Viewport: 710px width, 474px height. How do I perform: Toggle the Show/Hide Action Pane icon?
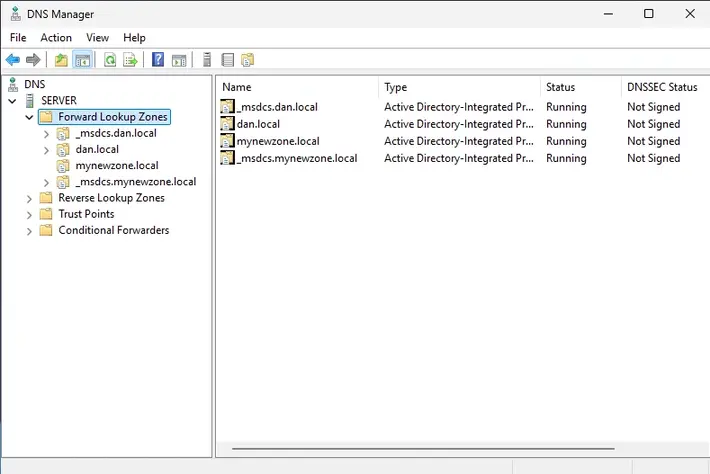click(x=179, y=60)
